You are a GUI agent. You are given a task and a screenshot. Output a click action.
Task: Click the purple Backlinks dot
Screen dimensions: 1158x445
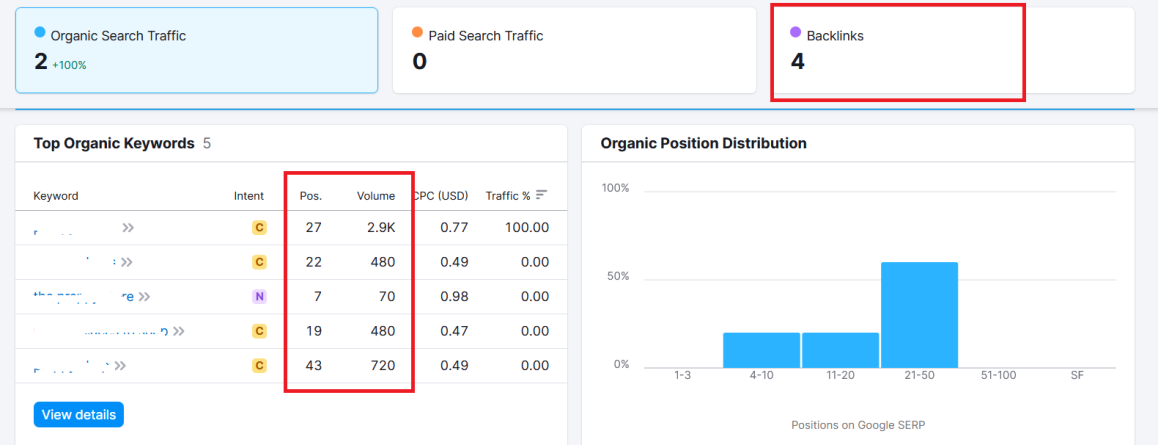coord(795,32)
